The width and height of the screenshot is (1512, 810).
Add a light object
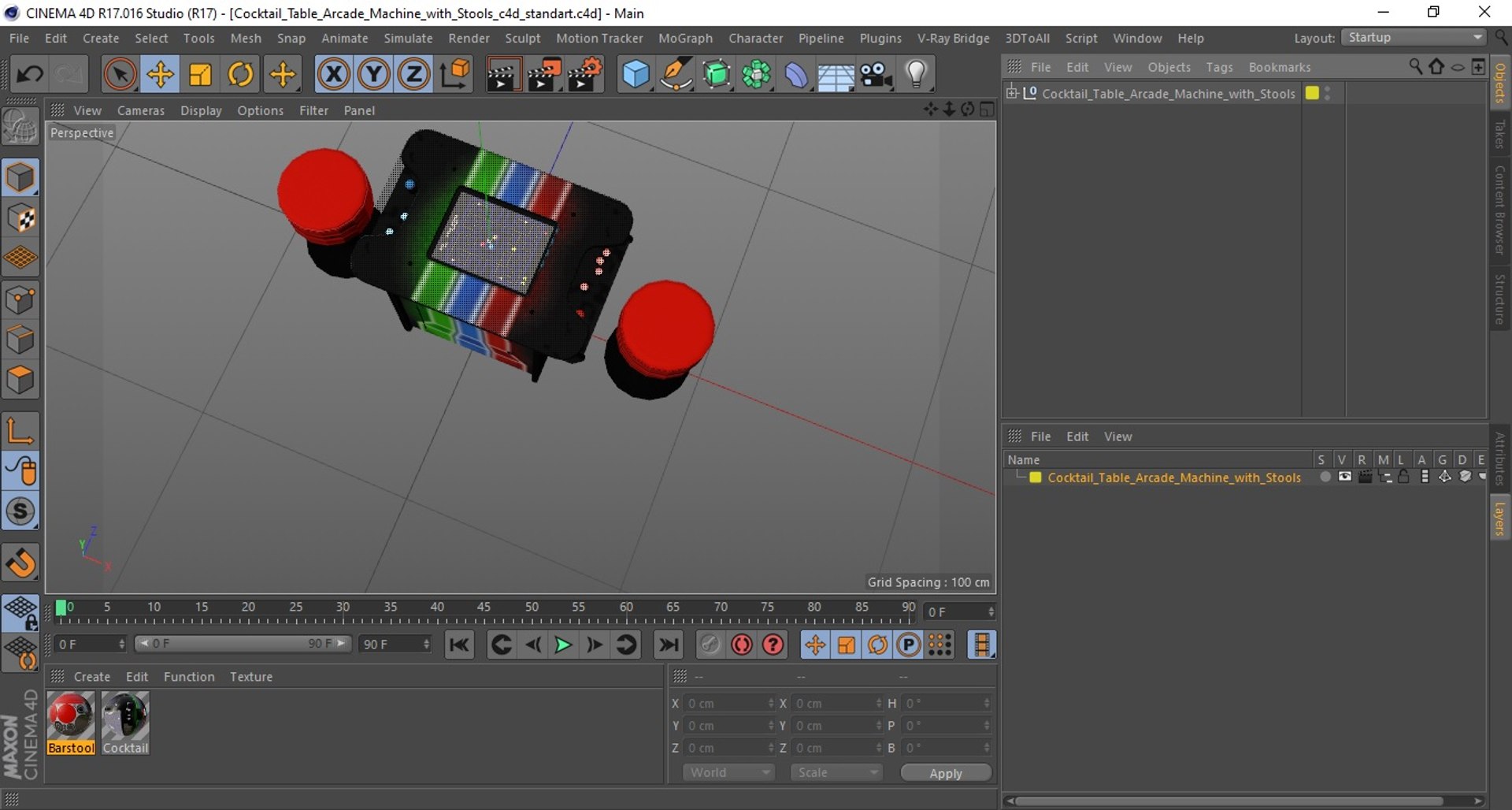pyautogui.click(x=916, y=75)
